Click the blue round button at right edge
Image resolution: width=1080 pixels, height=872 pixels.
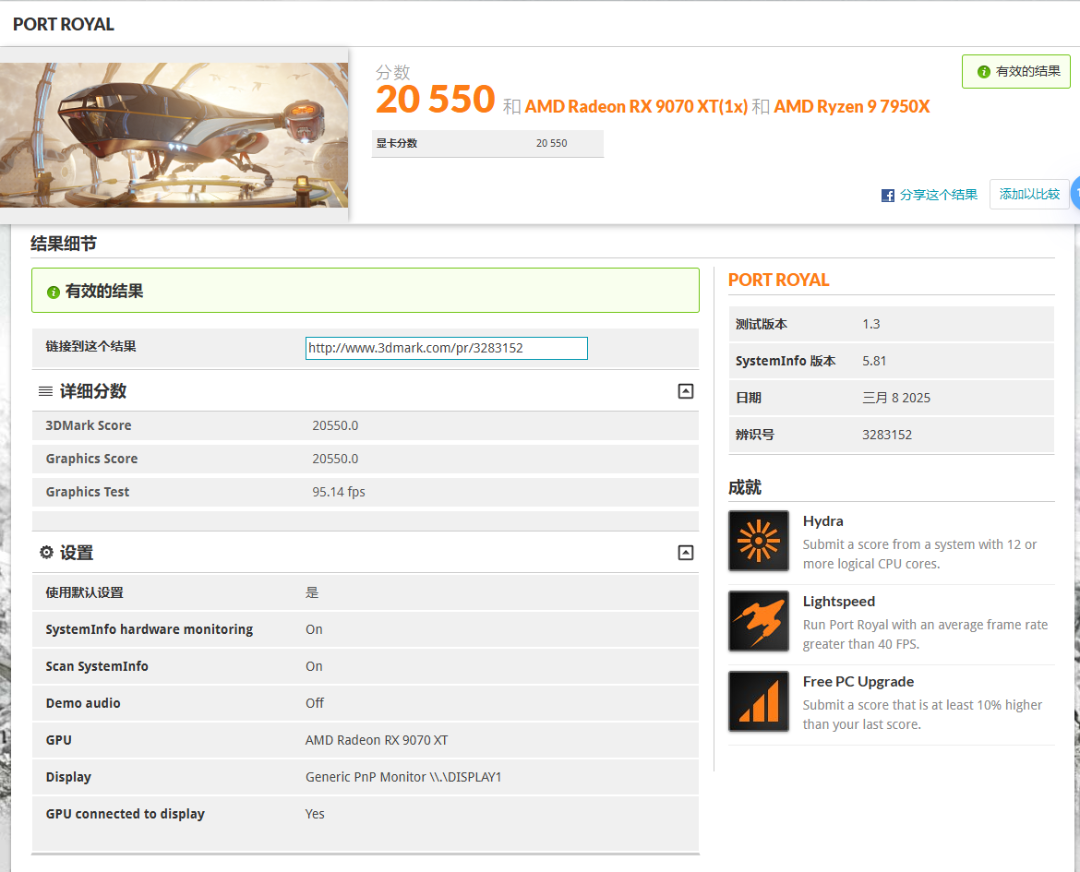click(x=1076, y=194)
